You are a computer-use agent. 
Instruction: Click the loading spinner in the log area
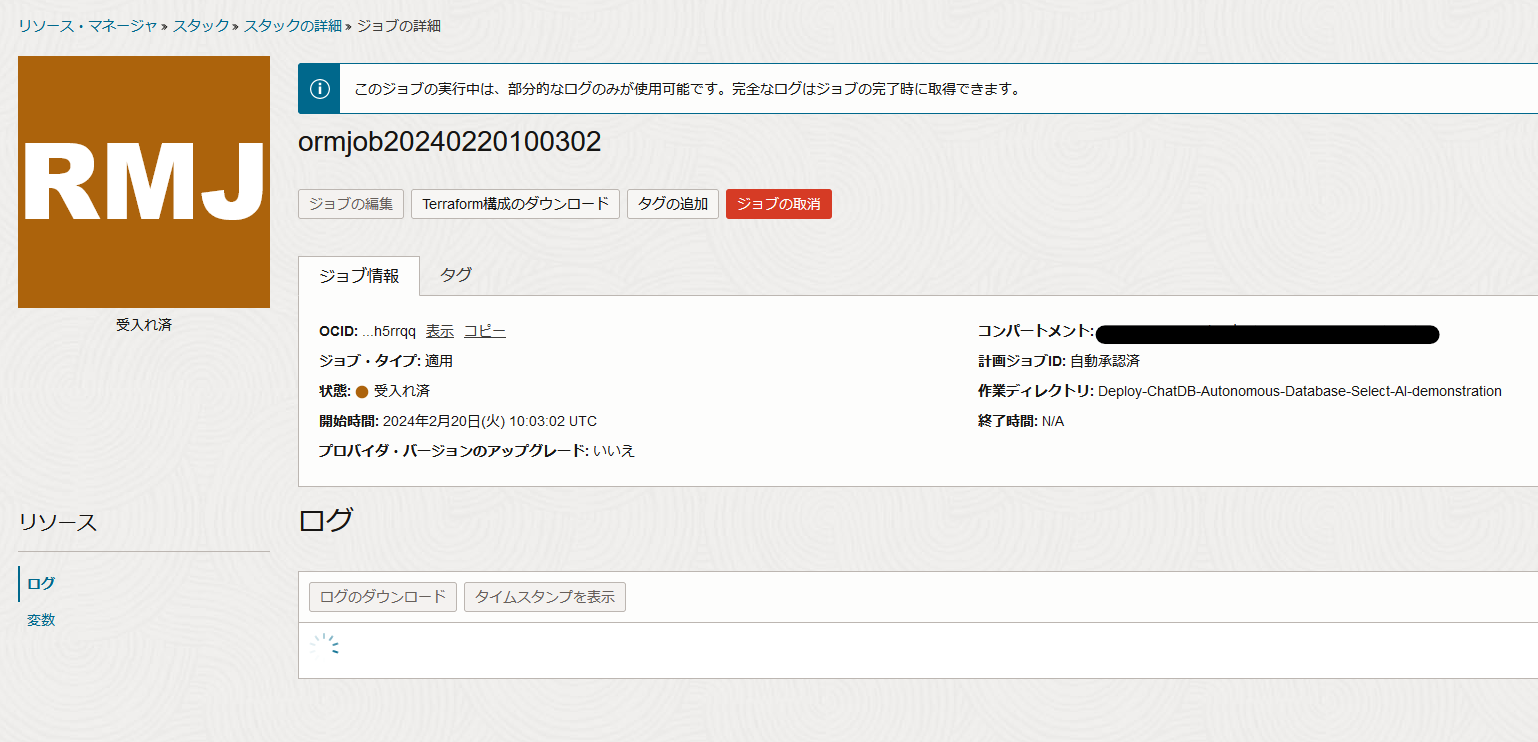324,647
